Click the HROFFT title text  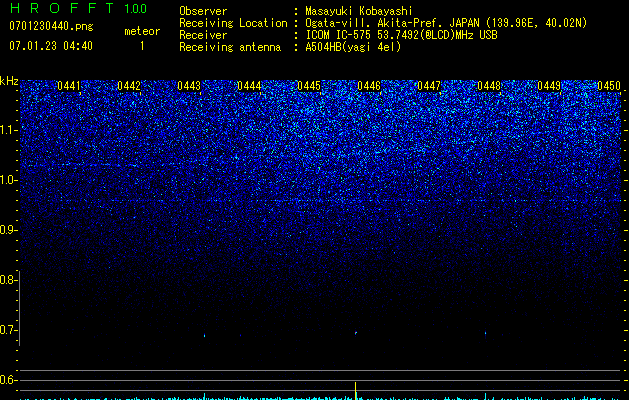coord(62,8)
